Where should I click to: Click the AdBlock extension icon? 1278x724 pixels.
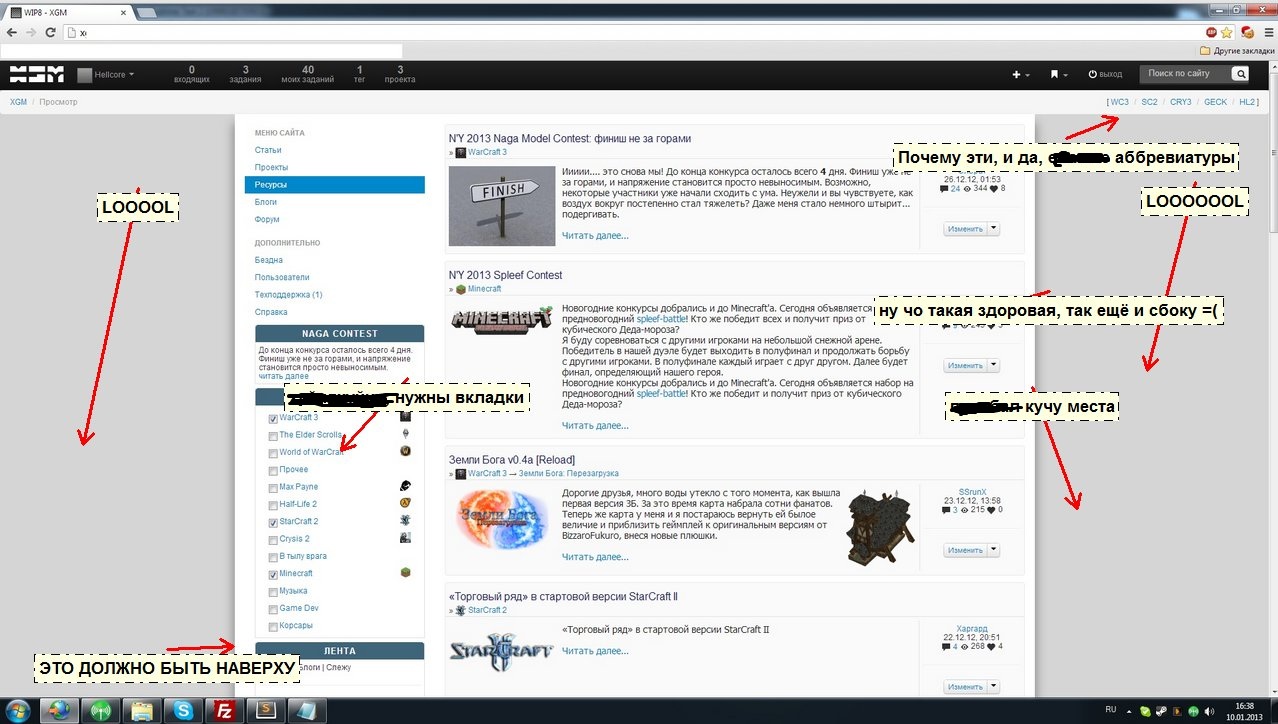pyautogui.click(x=1211, y=32)
